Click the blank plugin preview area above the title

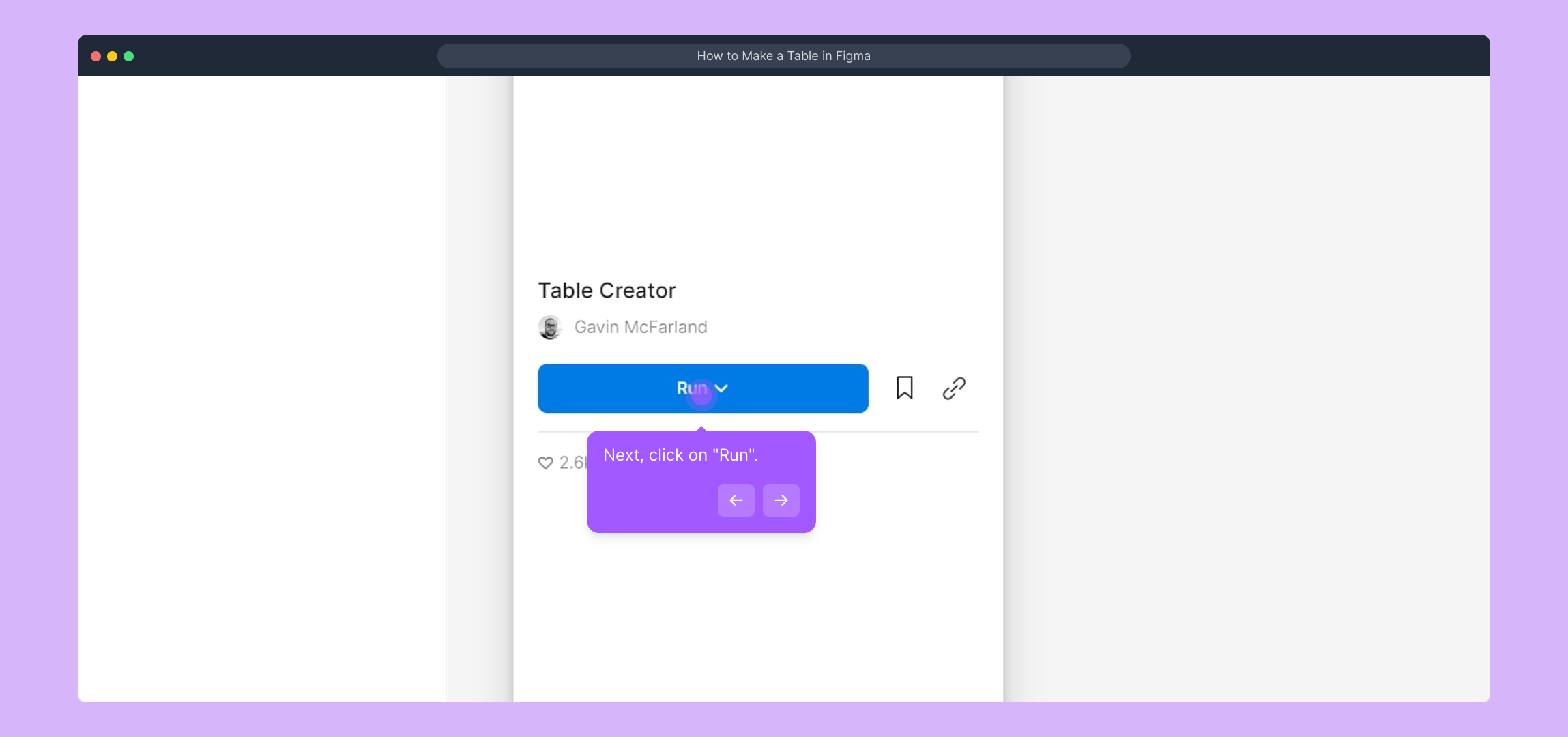757,171
